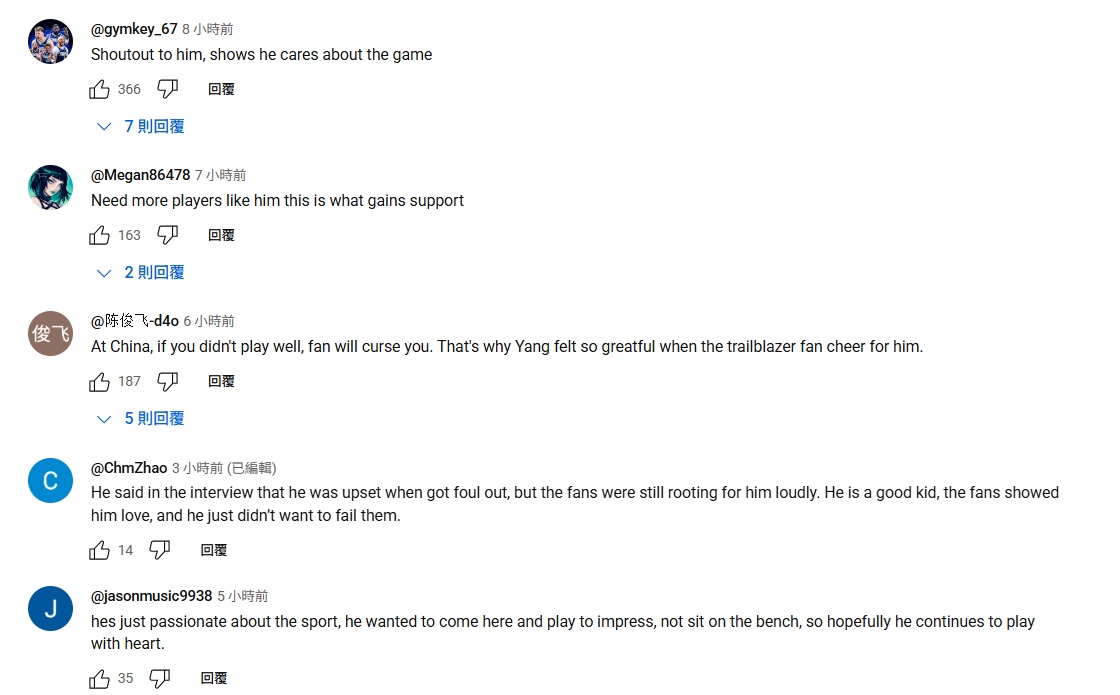Open the @jasonmusic9938 channel link
1120x695 pixels.
(151, 596)
